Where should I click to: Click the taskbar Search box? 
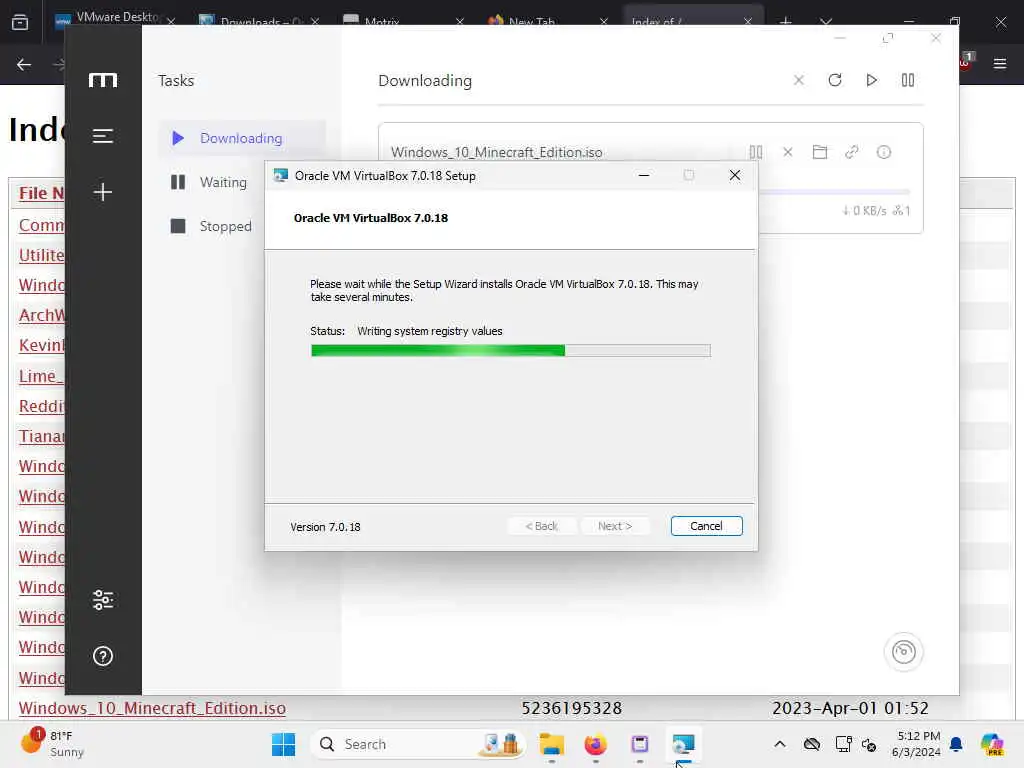point(418,744)
